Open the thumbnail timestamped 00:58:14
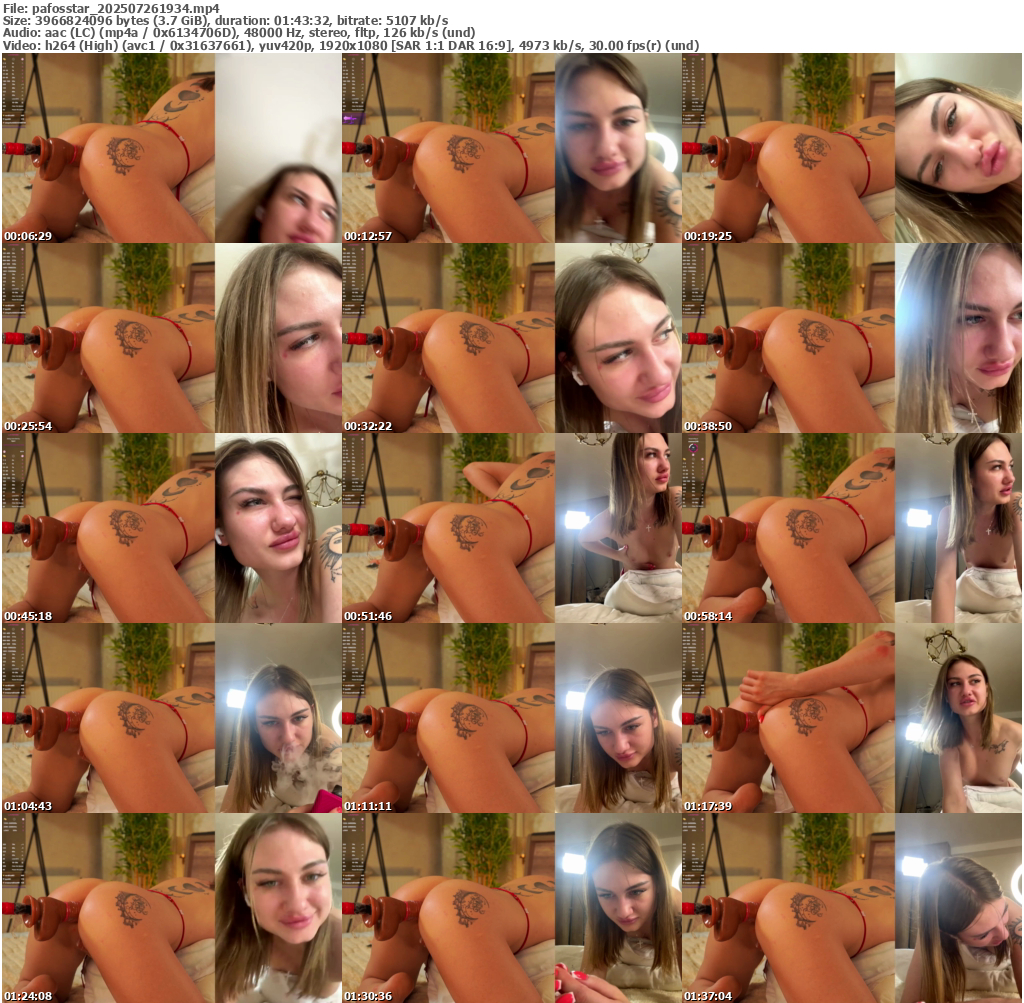Screen dimensions: 1024x1003 [x=852, y=528]
